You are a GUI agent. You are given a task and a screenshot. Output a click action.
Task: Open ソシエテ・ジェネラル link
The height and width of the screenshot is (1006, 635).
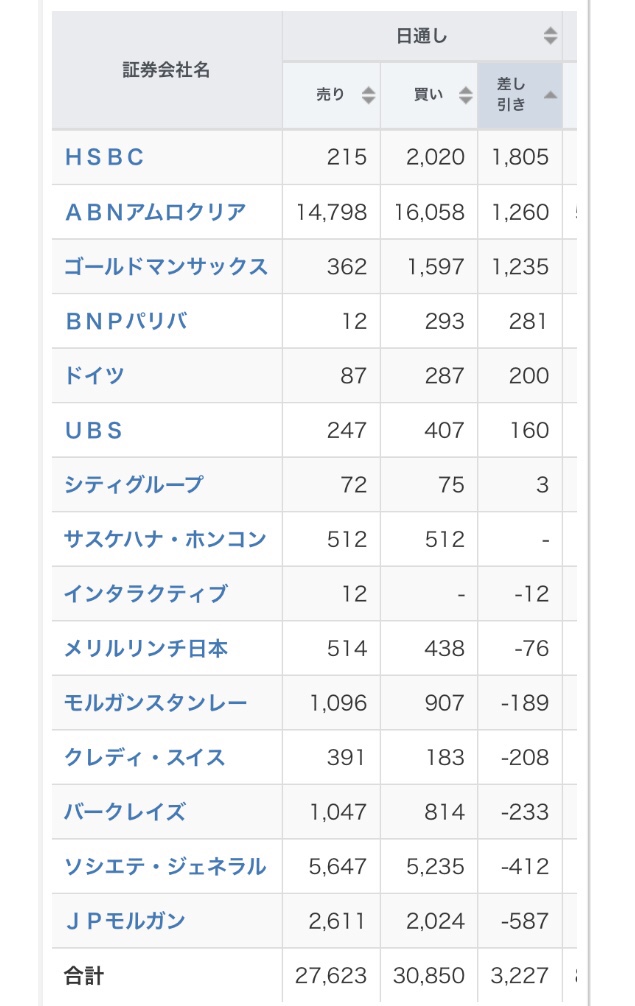pyautogui.click(x=165, y=866)
